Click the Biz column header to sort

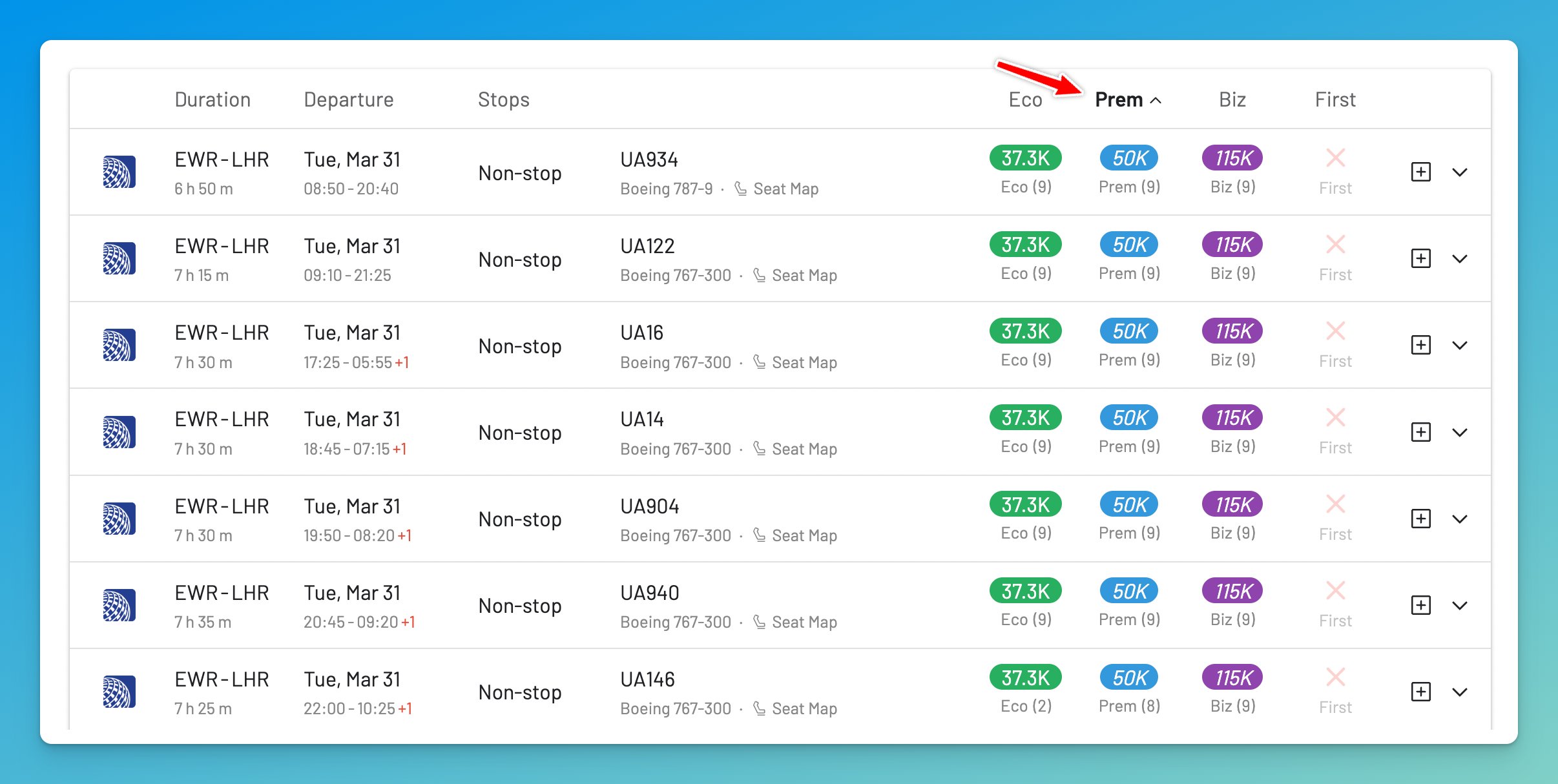click(1231, 99)
